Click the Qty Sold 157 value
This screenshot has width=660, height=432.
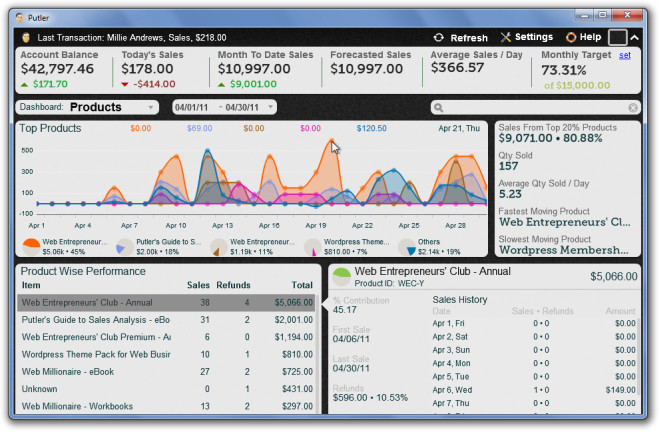(508, 166)
